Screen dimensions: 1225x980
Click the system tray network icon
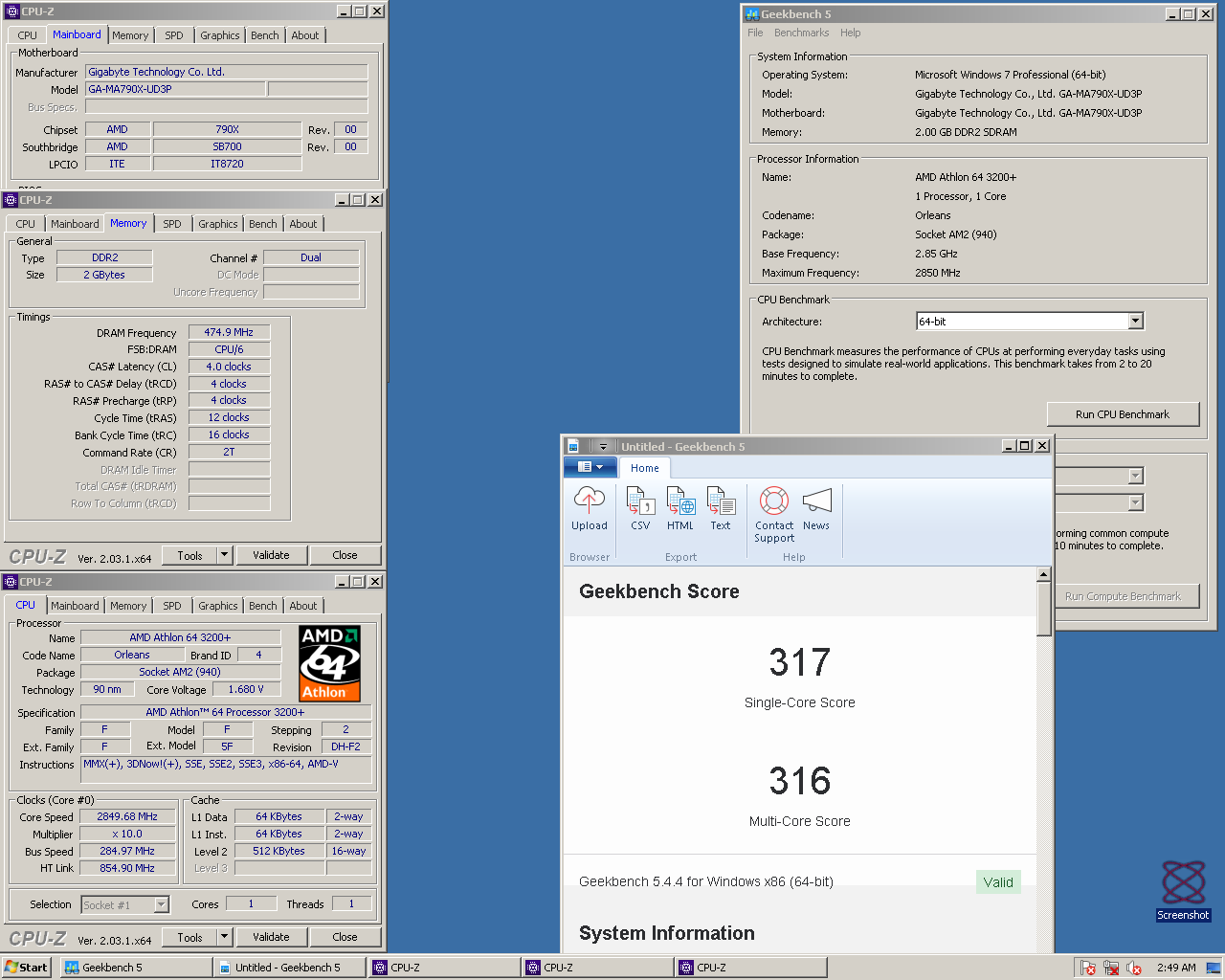pyautogui.click(x=1111, y=968)
